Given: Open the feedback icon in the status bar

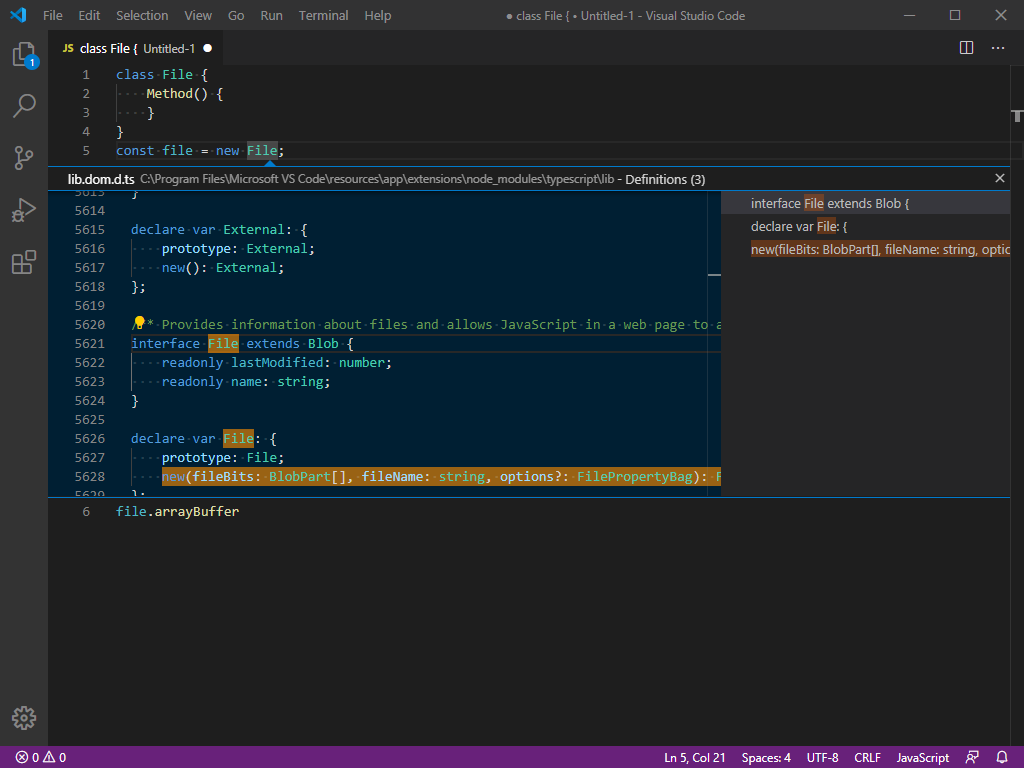Looking at the screenshot, I should (x=972, y=758).
